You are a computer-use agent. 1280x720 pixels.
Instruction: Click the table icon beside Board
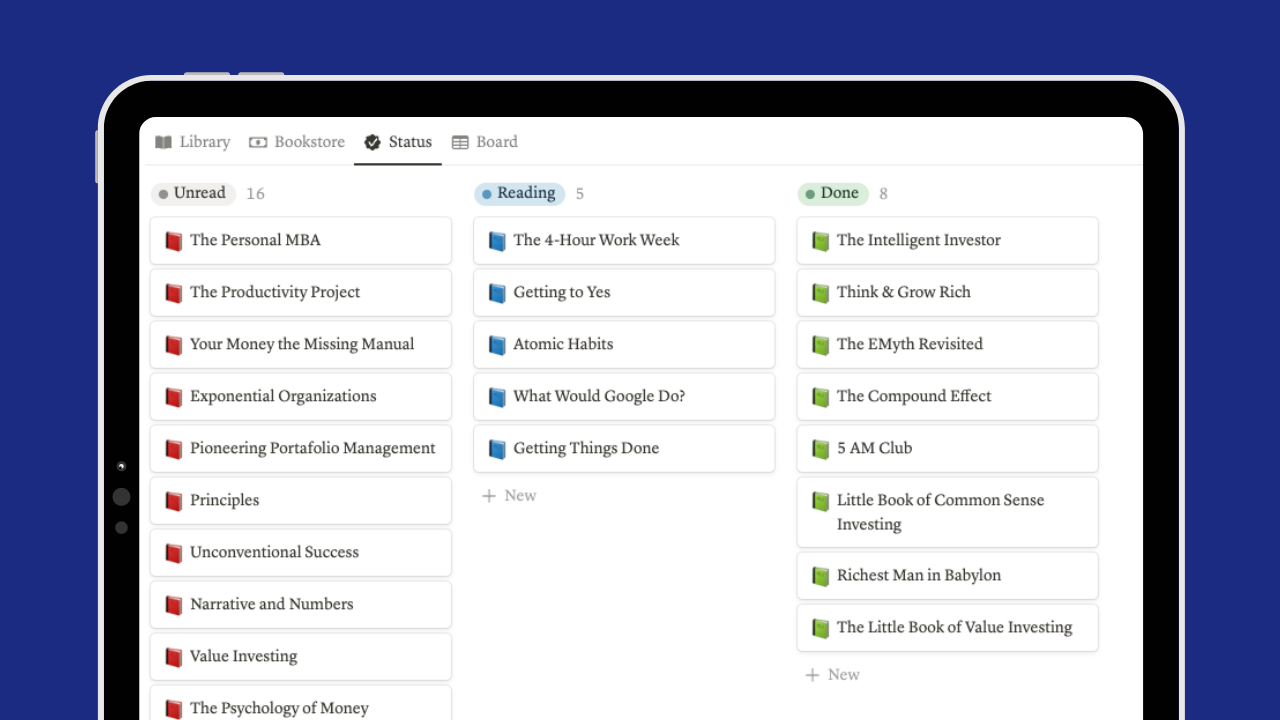[460, 142]
